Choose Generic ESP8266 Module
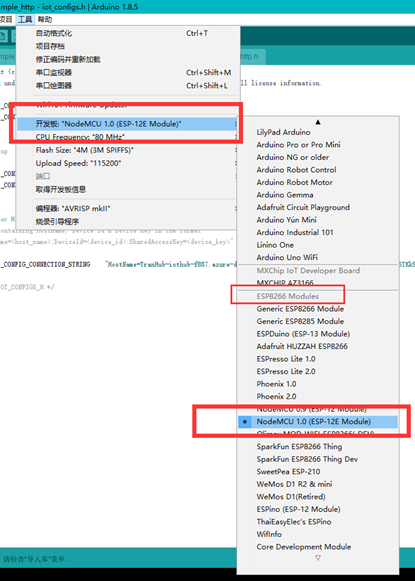This screenshot has height=581, width=415. coord(318,309)
